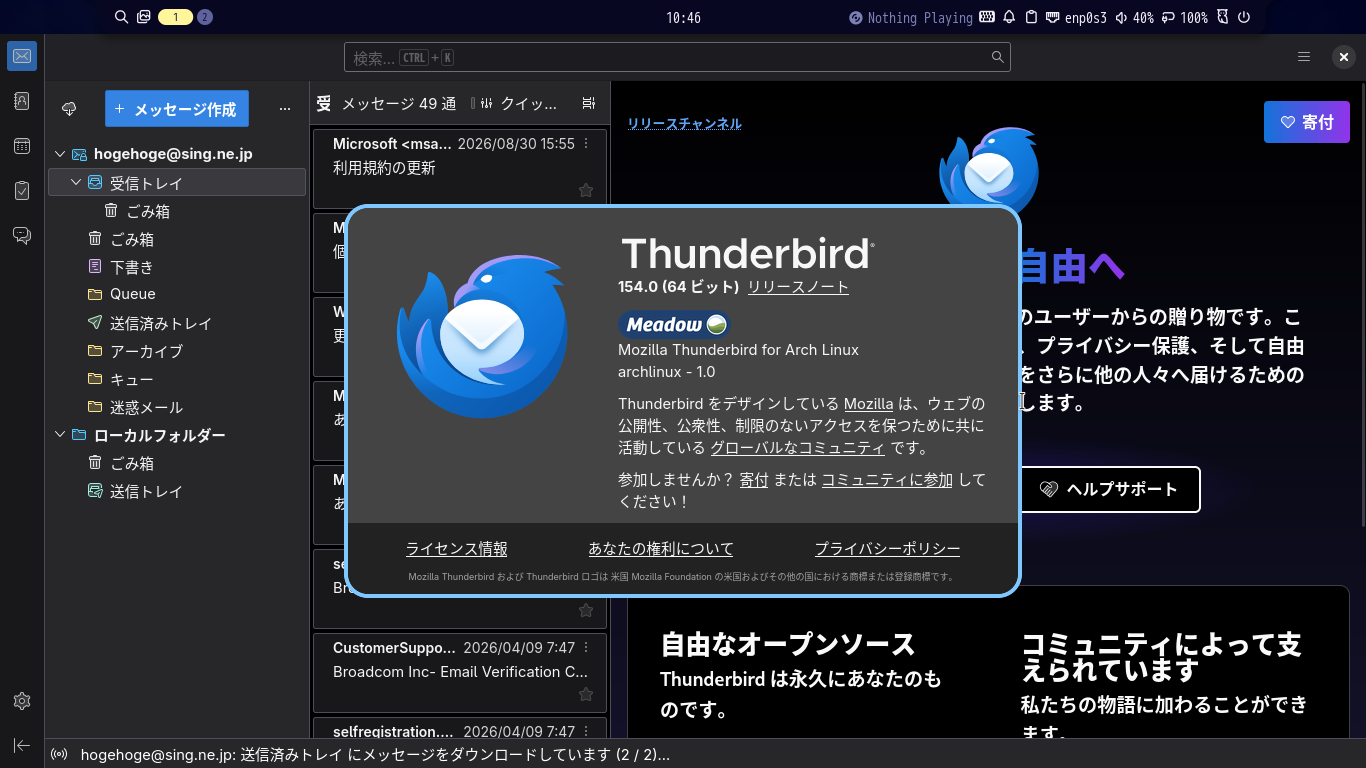Open Settings via the gear icon

tap(22, 701)
